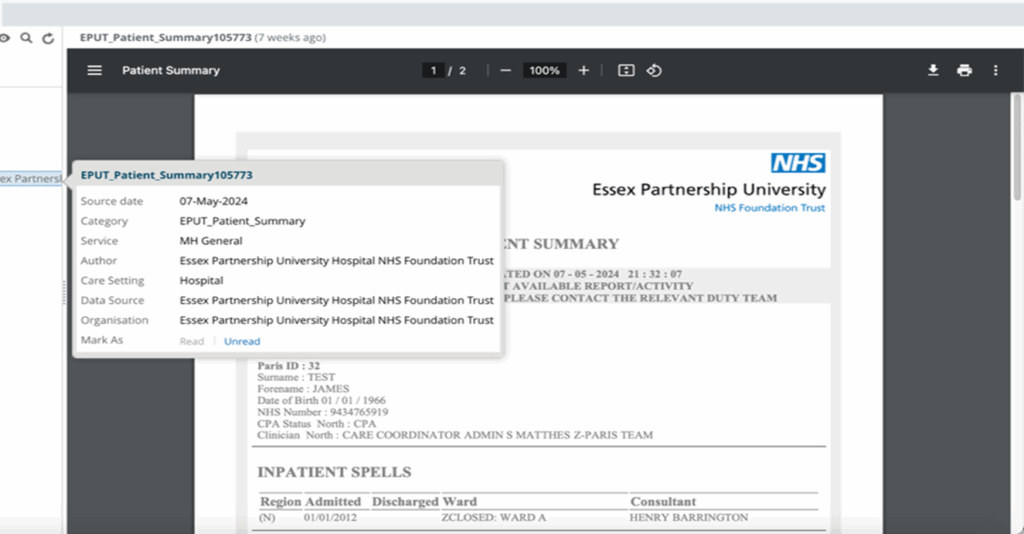Click the CPA Status North : CPA line
Viewport: 1024px width, 534px height.
[317, 424]
